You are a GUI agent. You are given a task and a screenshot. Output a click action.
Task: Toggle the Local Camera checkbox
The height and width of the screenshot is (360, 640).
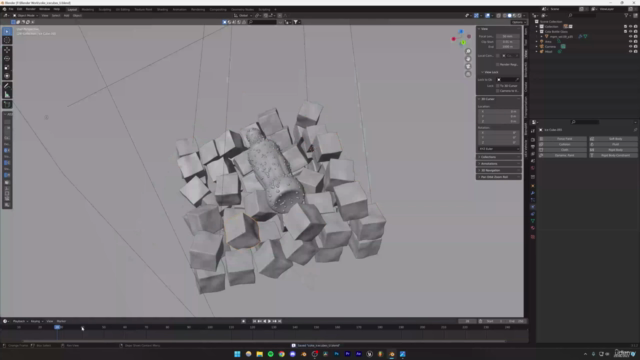[498, 56]
